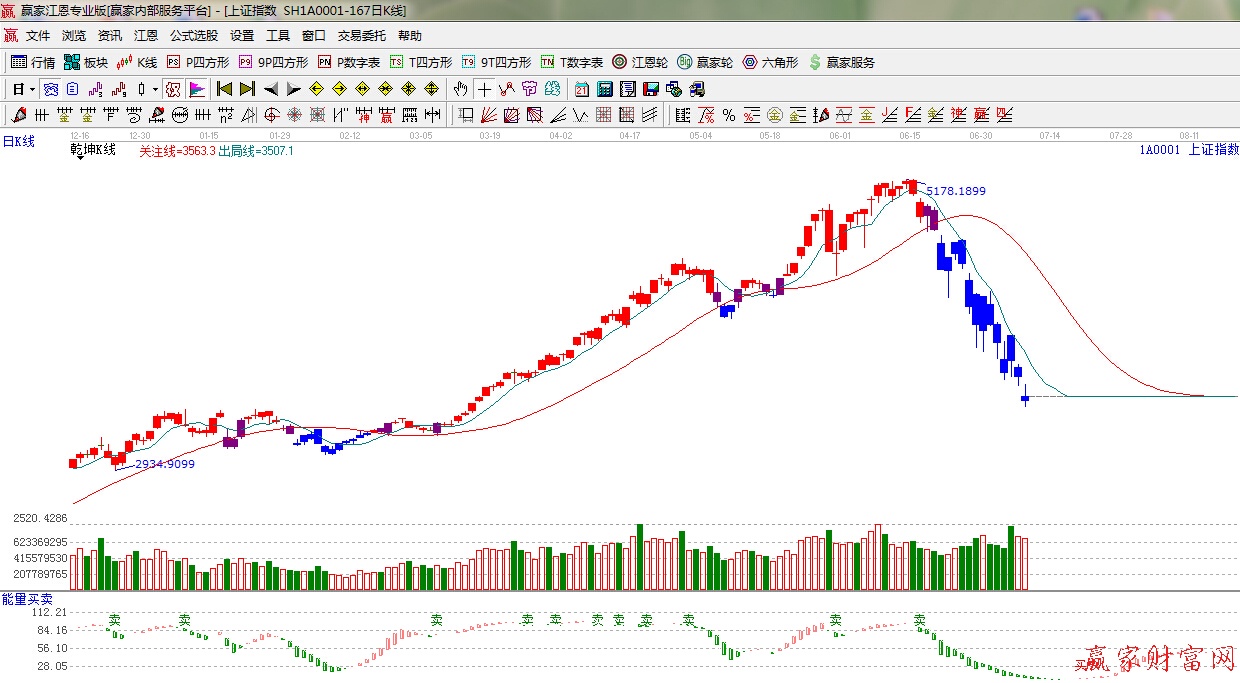Click the 能量买卖 indicator label

27,598
